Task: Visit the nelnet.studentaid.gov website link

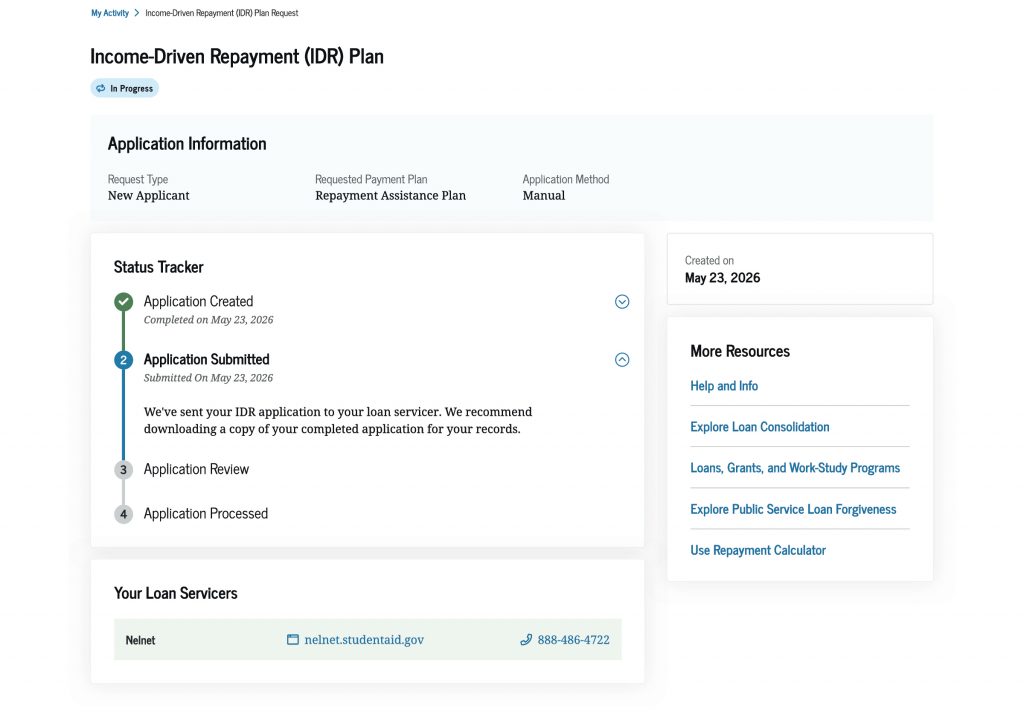Action: click(364, 640)
